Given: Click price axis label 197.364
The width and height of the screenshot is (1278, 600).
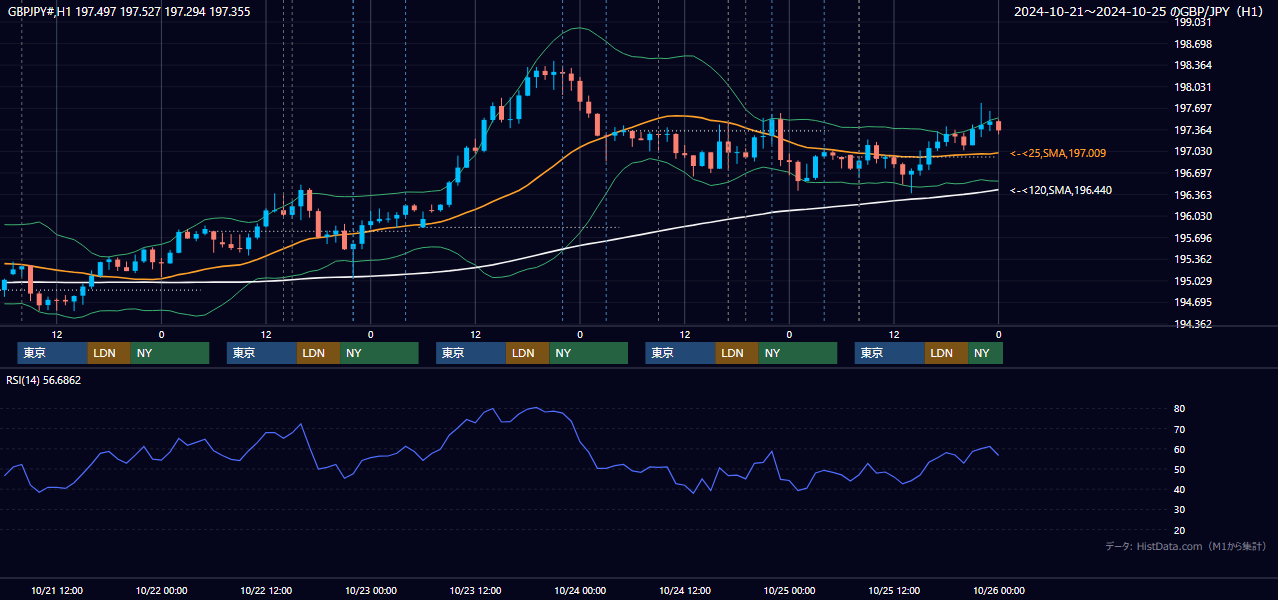Looking at the screenshot, I should tap(1193, 130).
